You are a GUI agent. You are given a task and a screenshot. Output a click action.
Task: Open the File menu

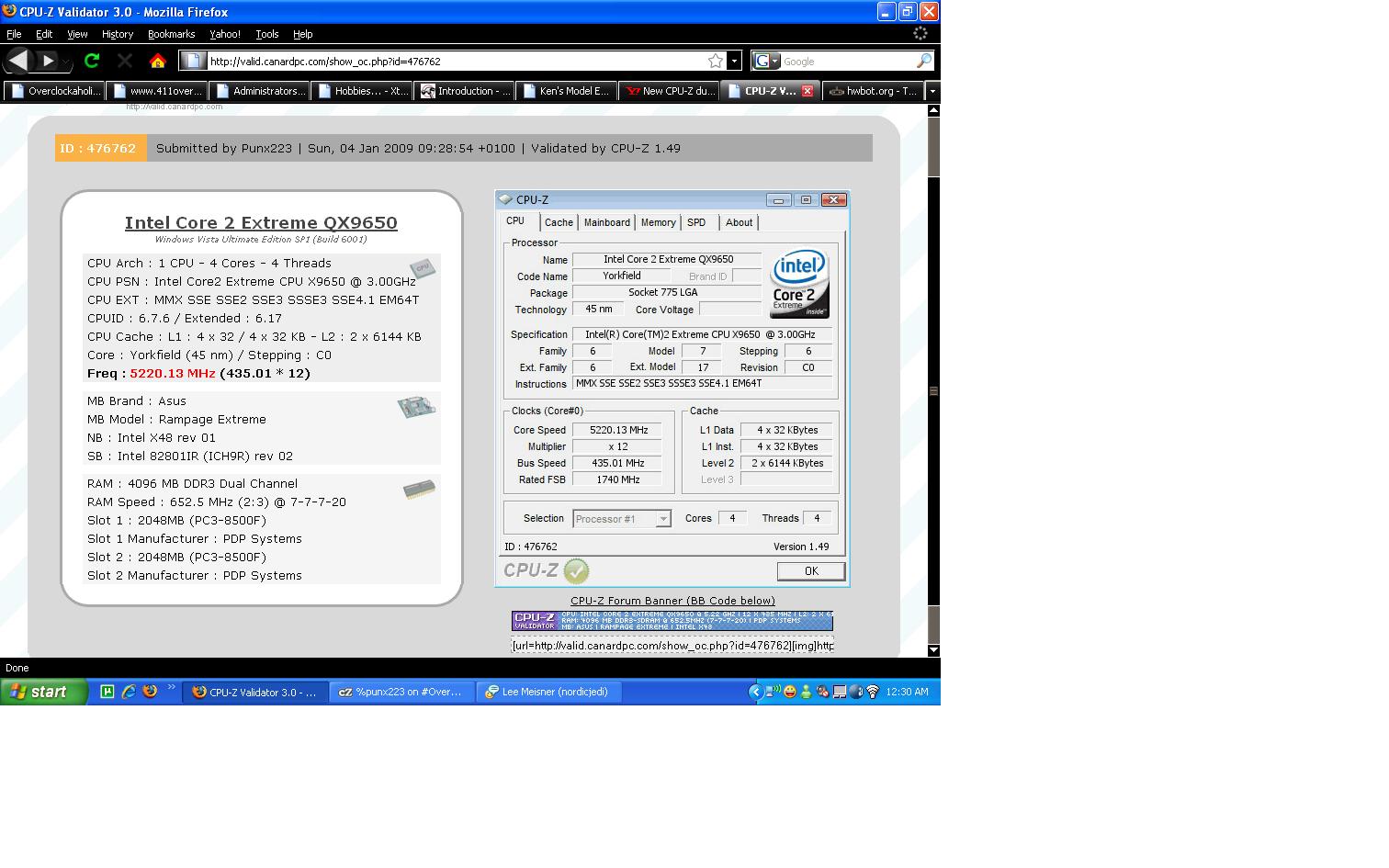[x=14, y=34]
